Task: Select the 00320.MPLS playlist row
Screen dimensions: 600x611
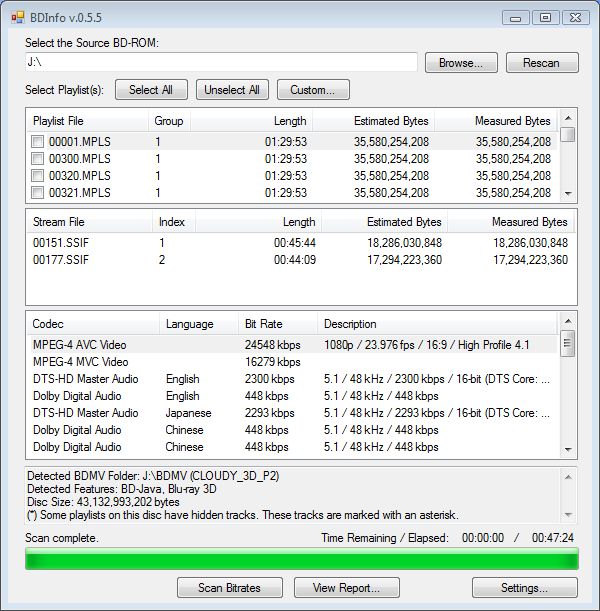Action: [292, 176]
